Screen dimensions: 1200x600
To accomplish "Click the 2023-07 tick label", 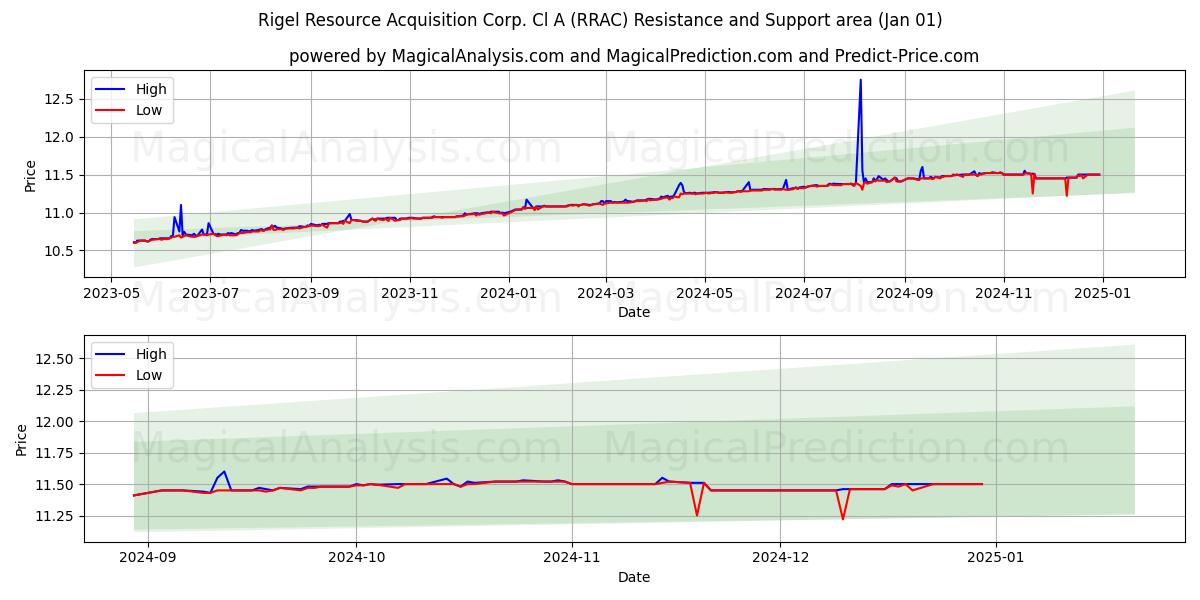I will (x=209, y=293).
